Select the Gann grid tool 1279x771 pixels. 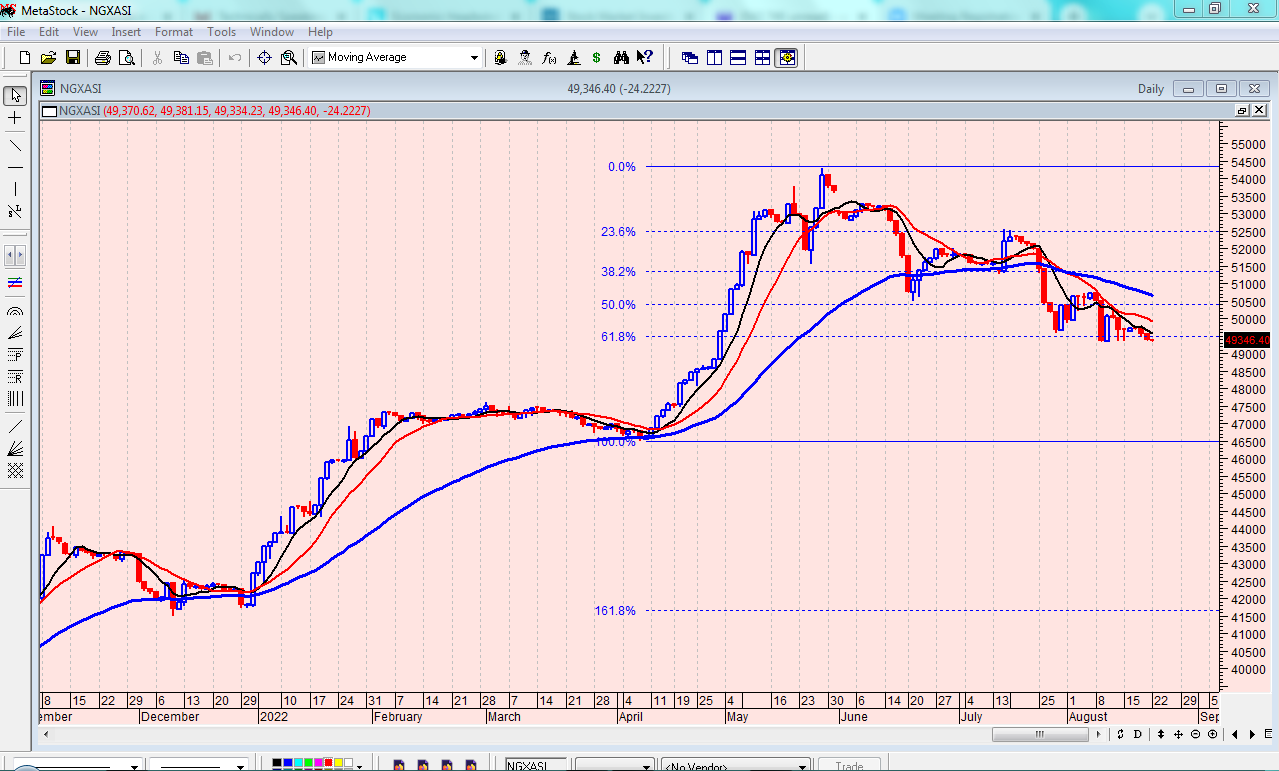[15, 470]
